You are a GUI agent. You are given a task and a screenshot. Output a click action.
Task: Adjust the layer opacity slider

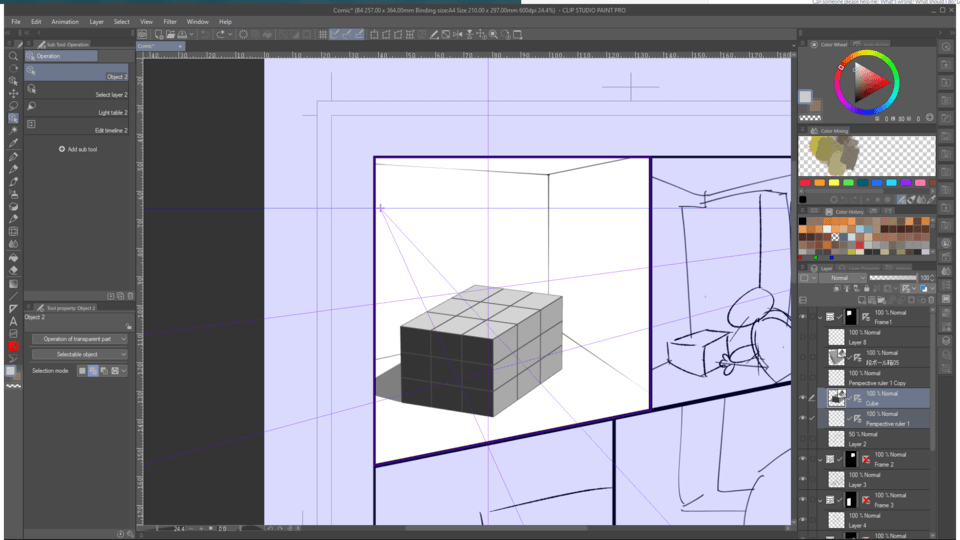(893, 277)
